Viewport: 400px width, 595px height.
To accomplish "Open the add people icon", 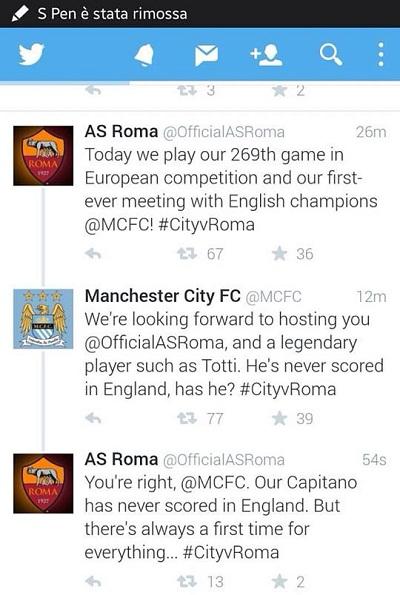I will (266, 55).
